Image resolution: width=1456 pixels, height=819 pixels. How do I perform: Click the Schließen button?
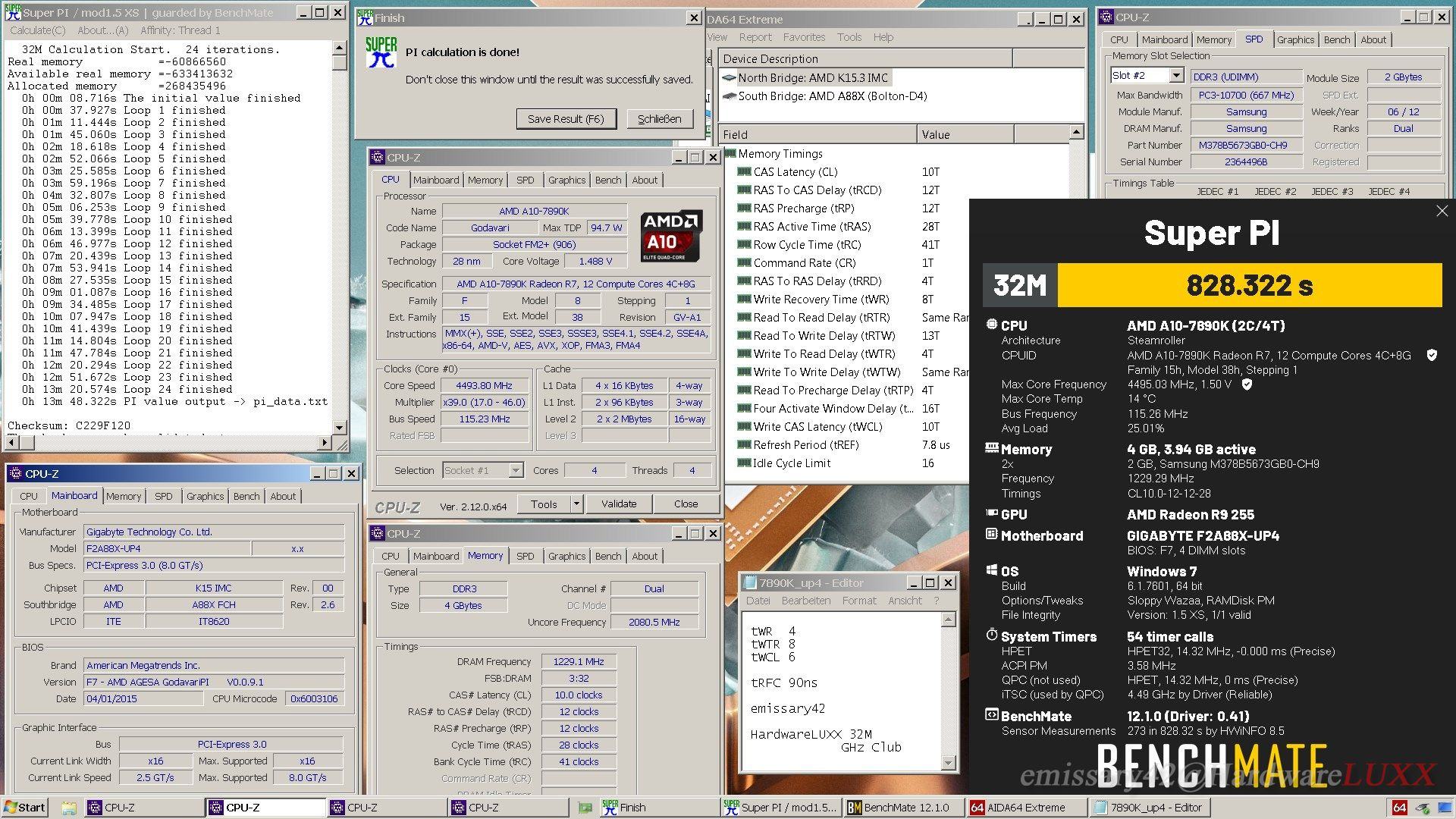(659, 119)
